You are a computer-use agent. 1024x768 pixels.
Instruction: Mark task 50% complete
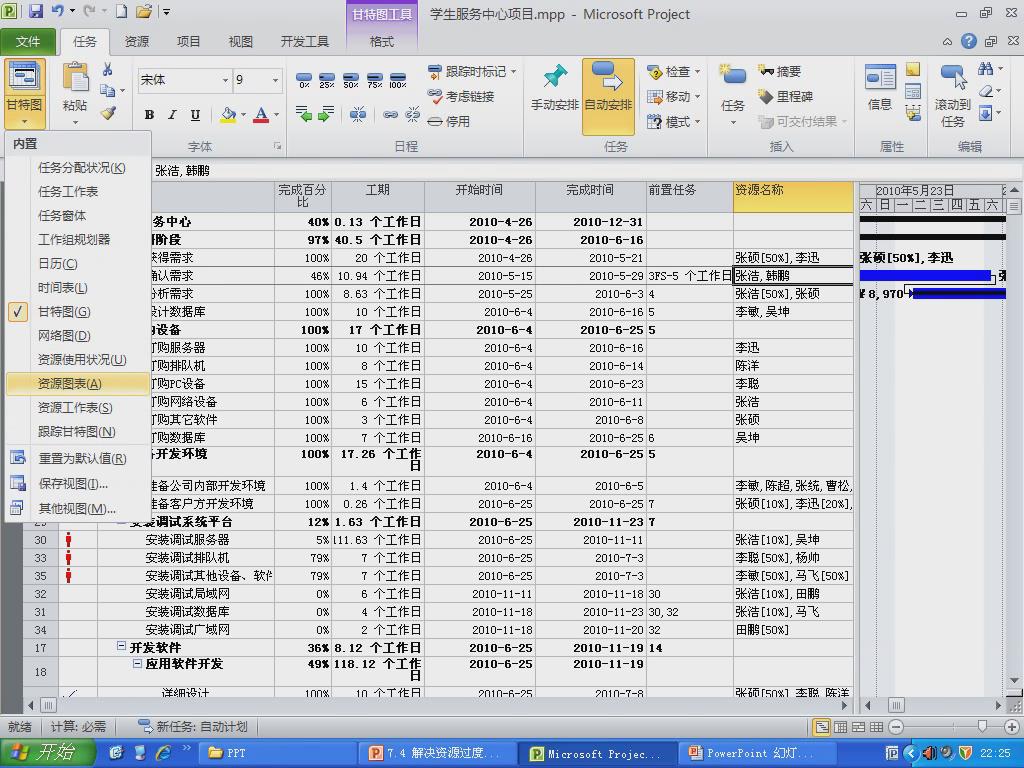pyautogui.click(x=351, y=80)
